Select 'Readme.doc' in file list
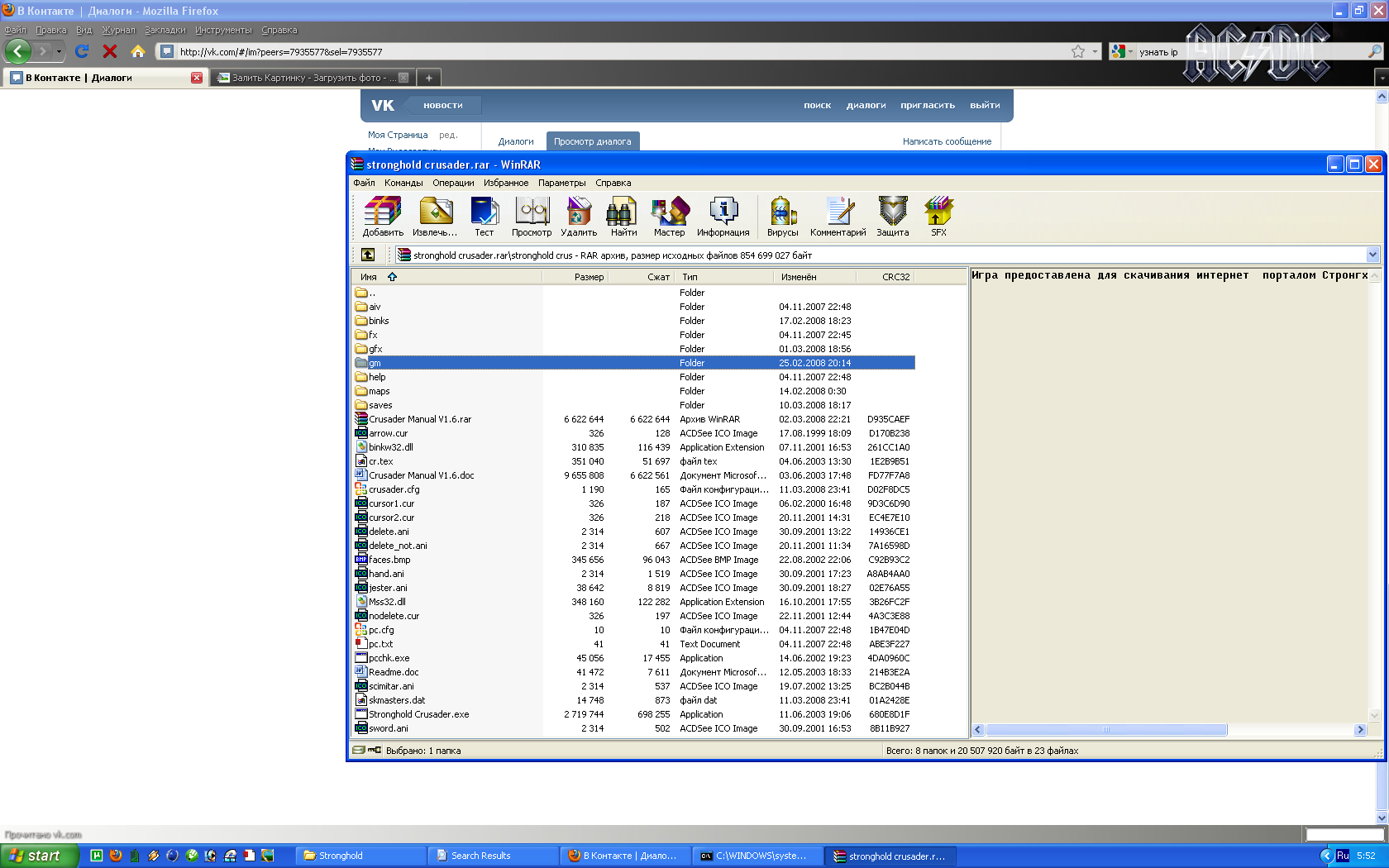This screenshot has width=1389, height=868. pos(634,672)
